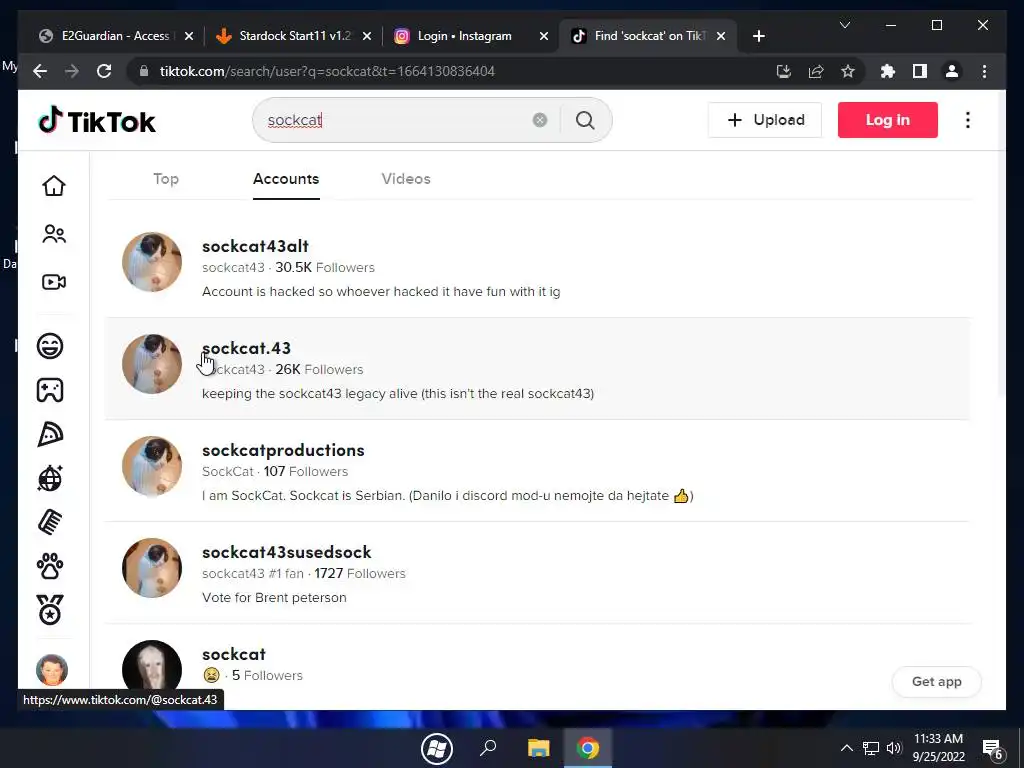Image resolution: width=1024 pixels, height=768 pixels.
Task: Open the notifications center icon
Action: click(x=992, y=749)
